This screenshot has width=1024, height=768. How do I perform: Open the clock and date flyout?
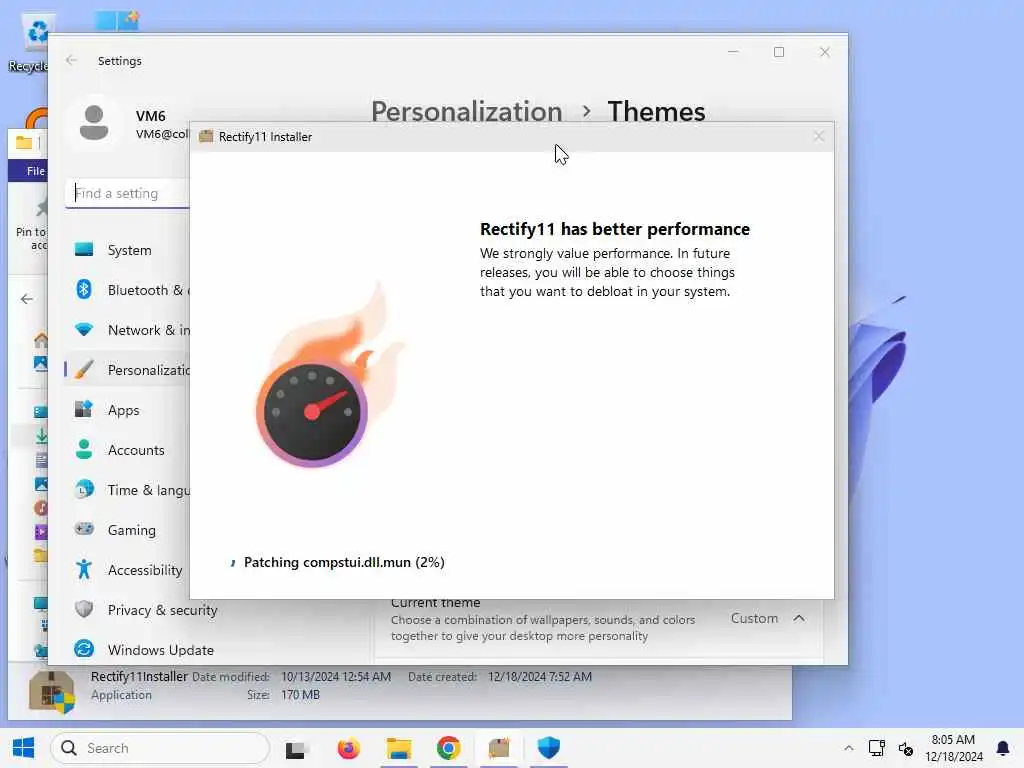tap(953, 748)
